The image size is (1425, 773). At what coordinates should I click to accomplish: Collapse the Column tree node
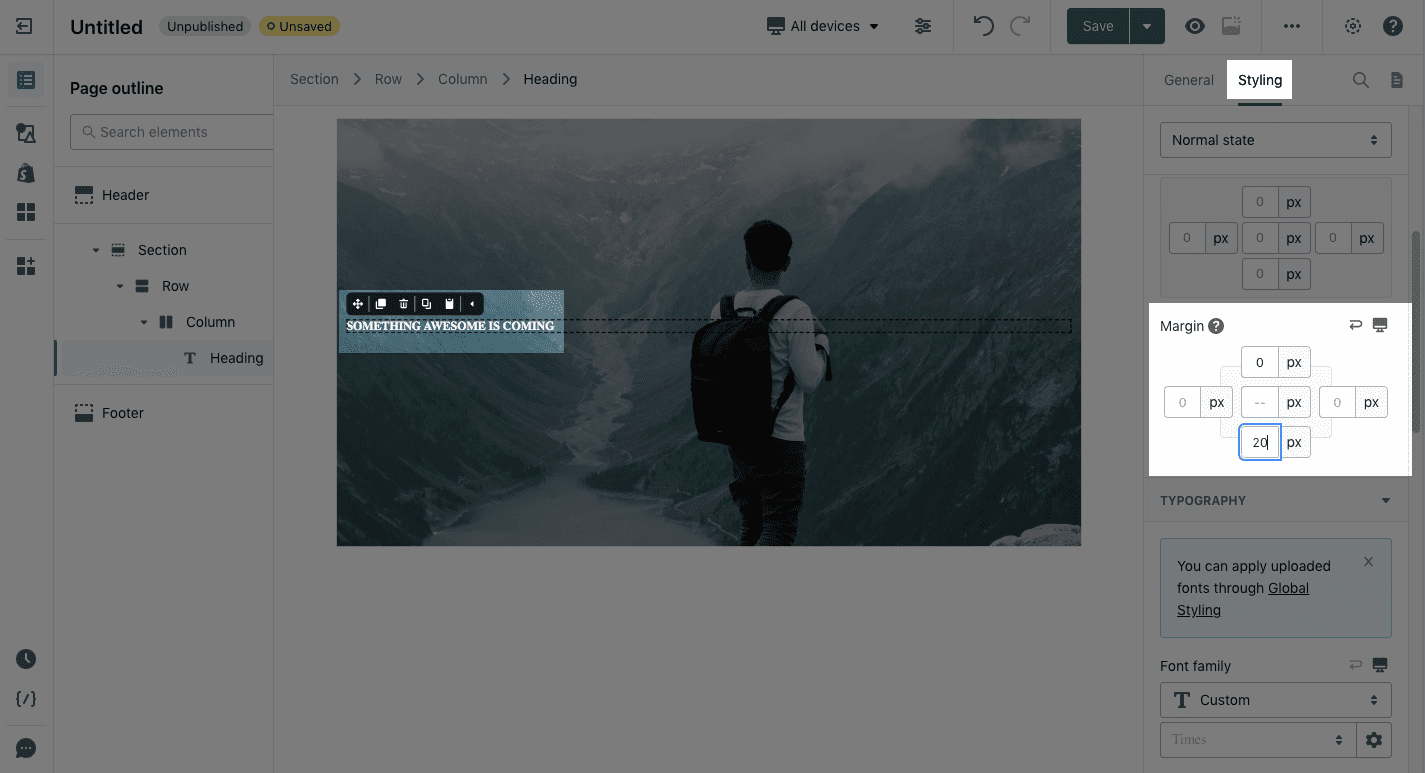[x=144, y=322]
